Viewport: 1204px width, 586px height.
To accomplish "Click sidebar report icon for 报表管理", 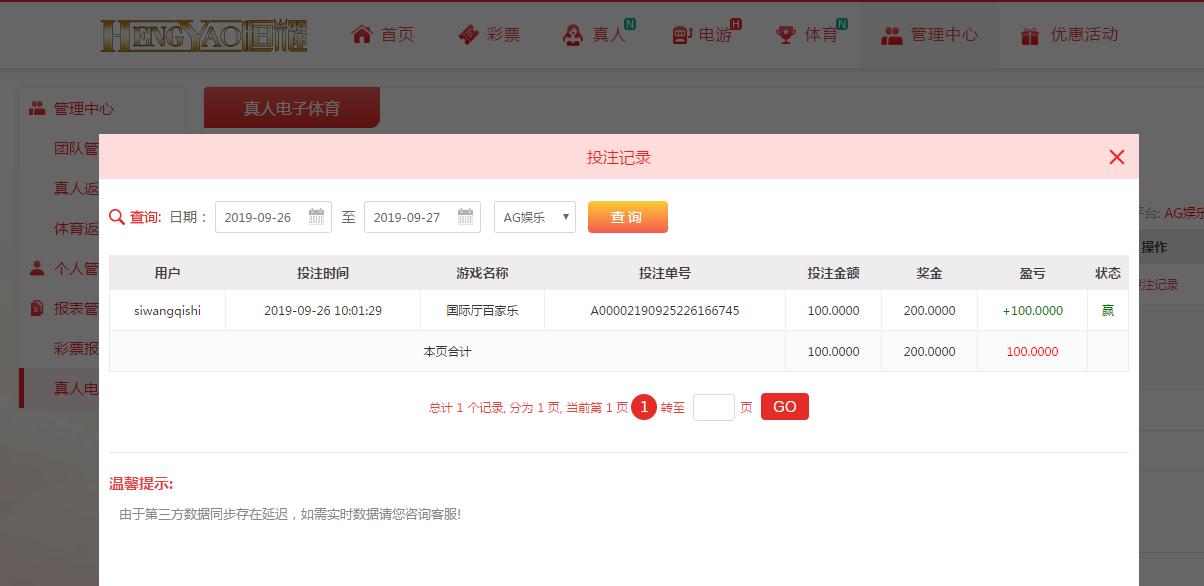I will (37, 308).
